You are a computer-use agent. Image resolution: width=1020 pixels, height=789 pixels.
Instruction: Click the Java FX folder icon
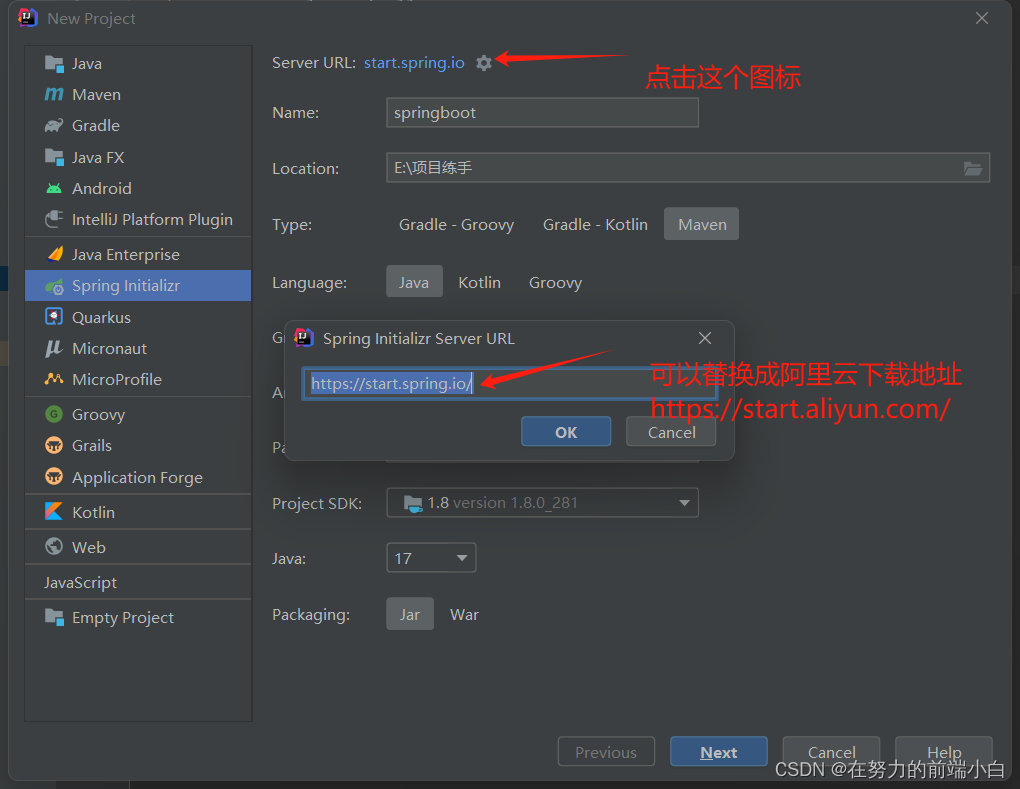(54, 157)
